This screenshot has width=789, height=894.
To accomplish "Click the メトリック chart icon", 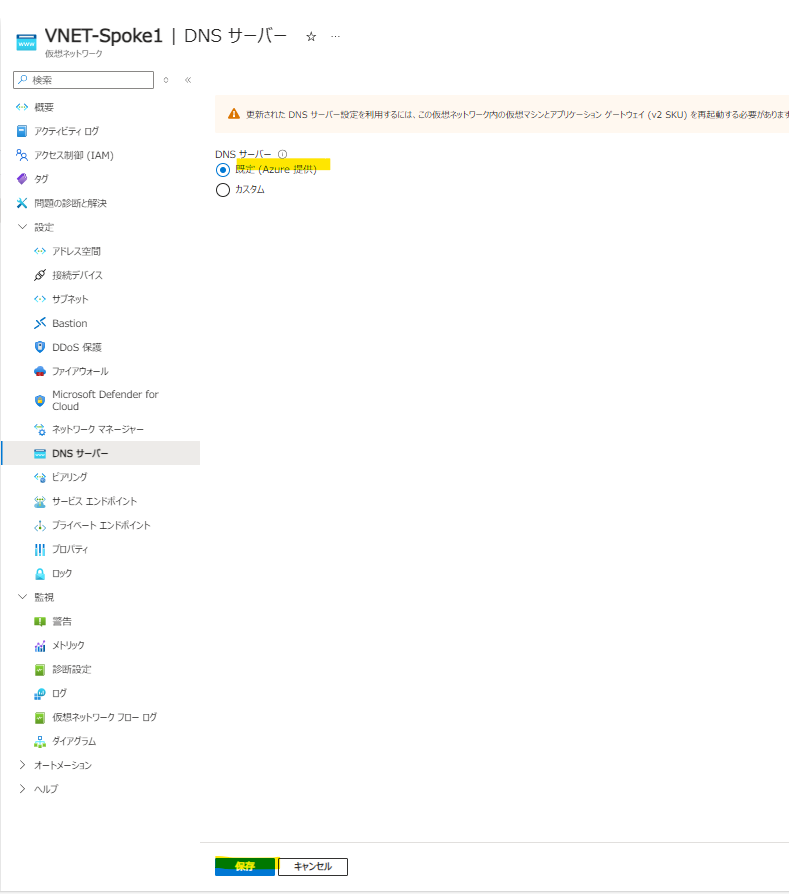I will point(40,646).
